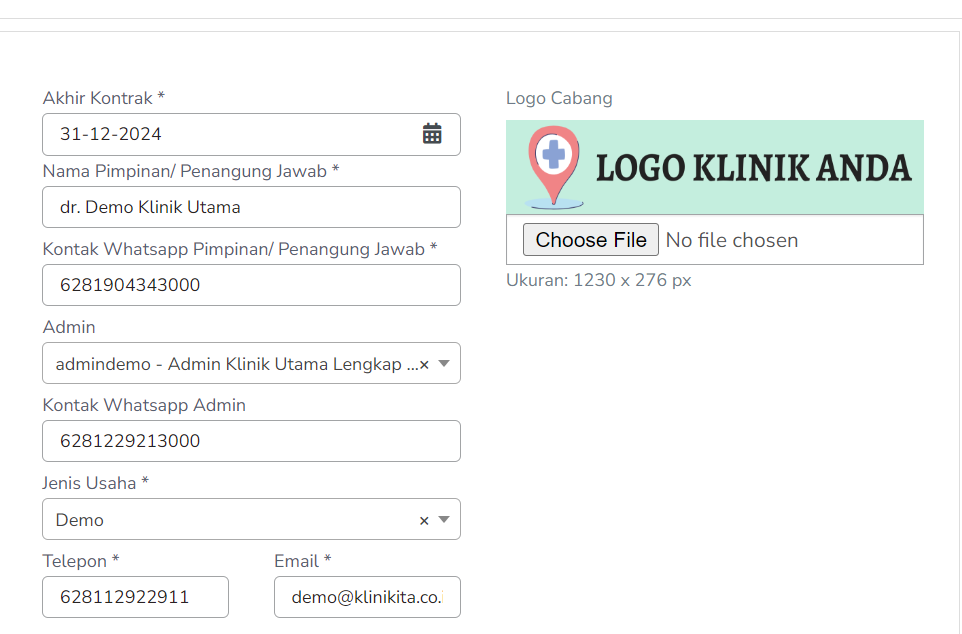Image resolution: width=962 pixels, height=634 pixels.
Task: Click the Nama Pimpinan input field
Action: (251, 207)
